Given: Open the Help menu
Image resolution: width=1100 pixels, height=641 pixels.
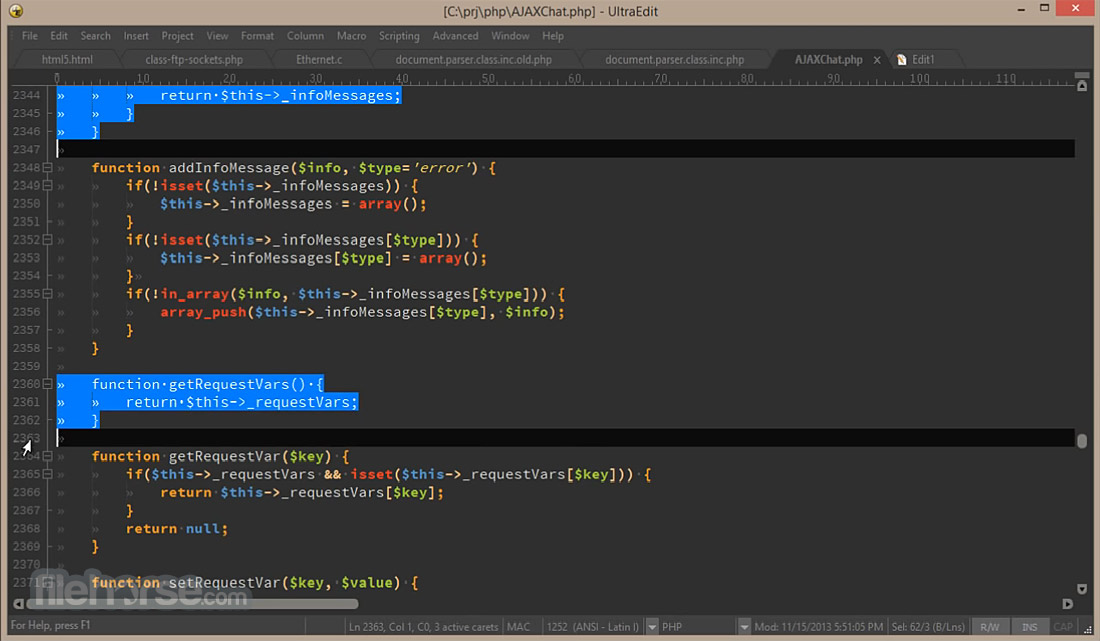Looking at the screenshot, I should 553,36.
